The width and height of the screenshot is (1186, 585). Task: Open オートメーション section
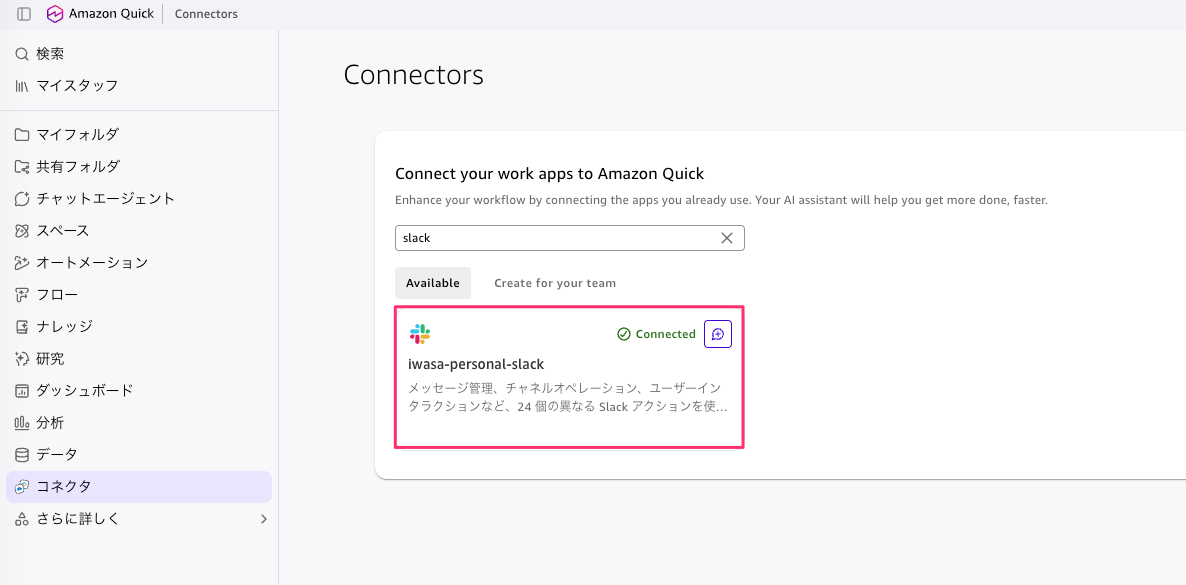[x=139, y=263]
